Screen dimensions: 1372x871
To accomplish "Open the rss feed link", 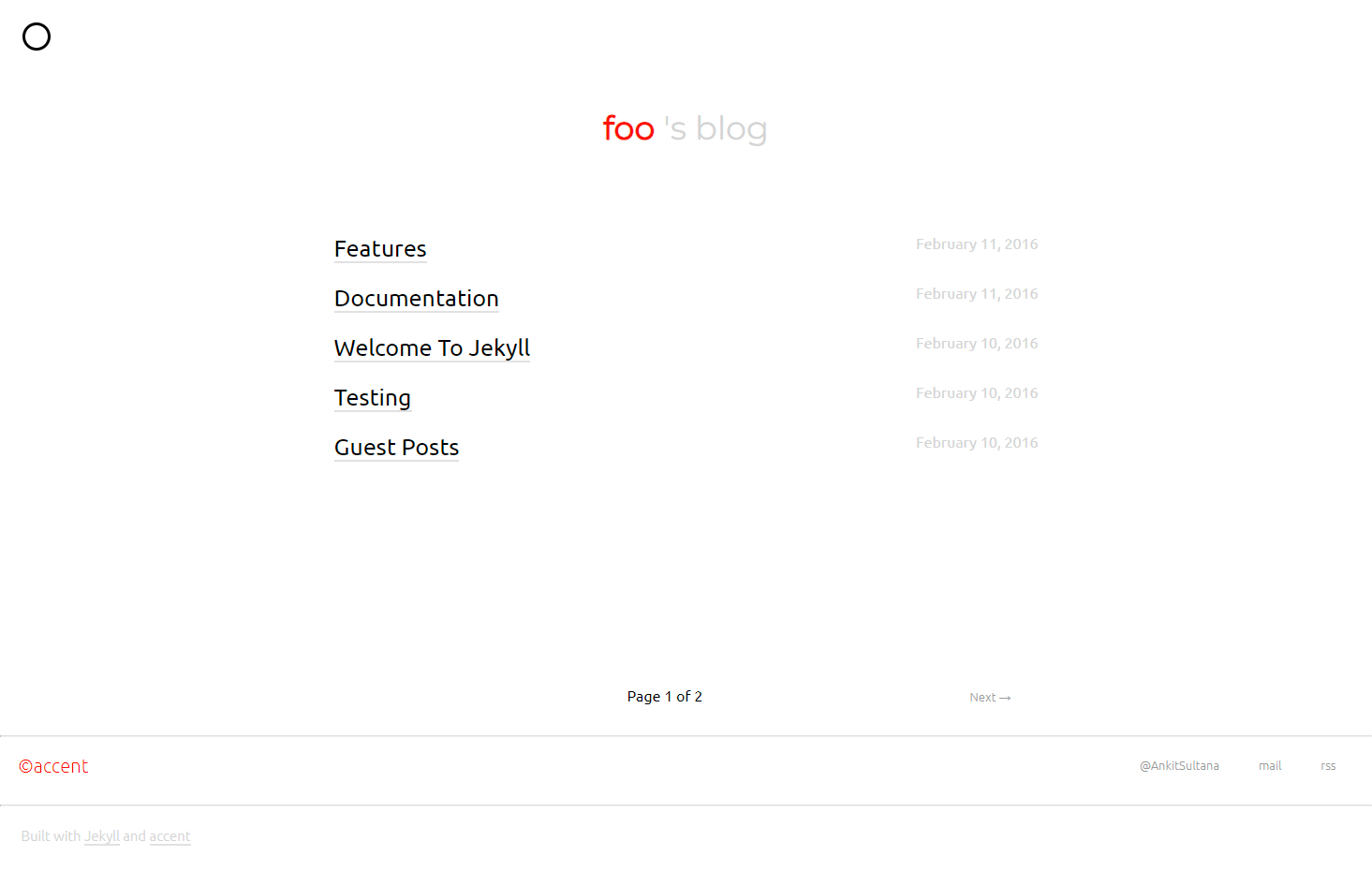I will click(x=1328, y=766).
